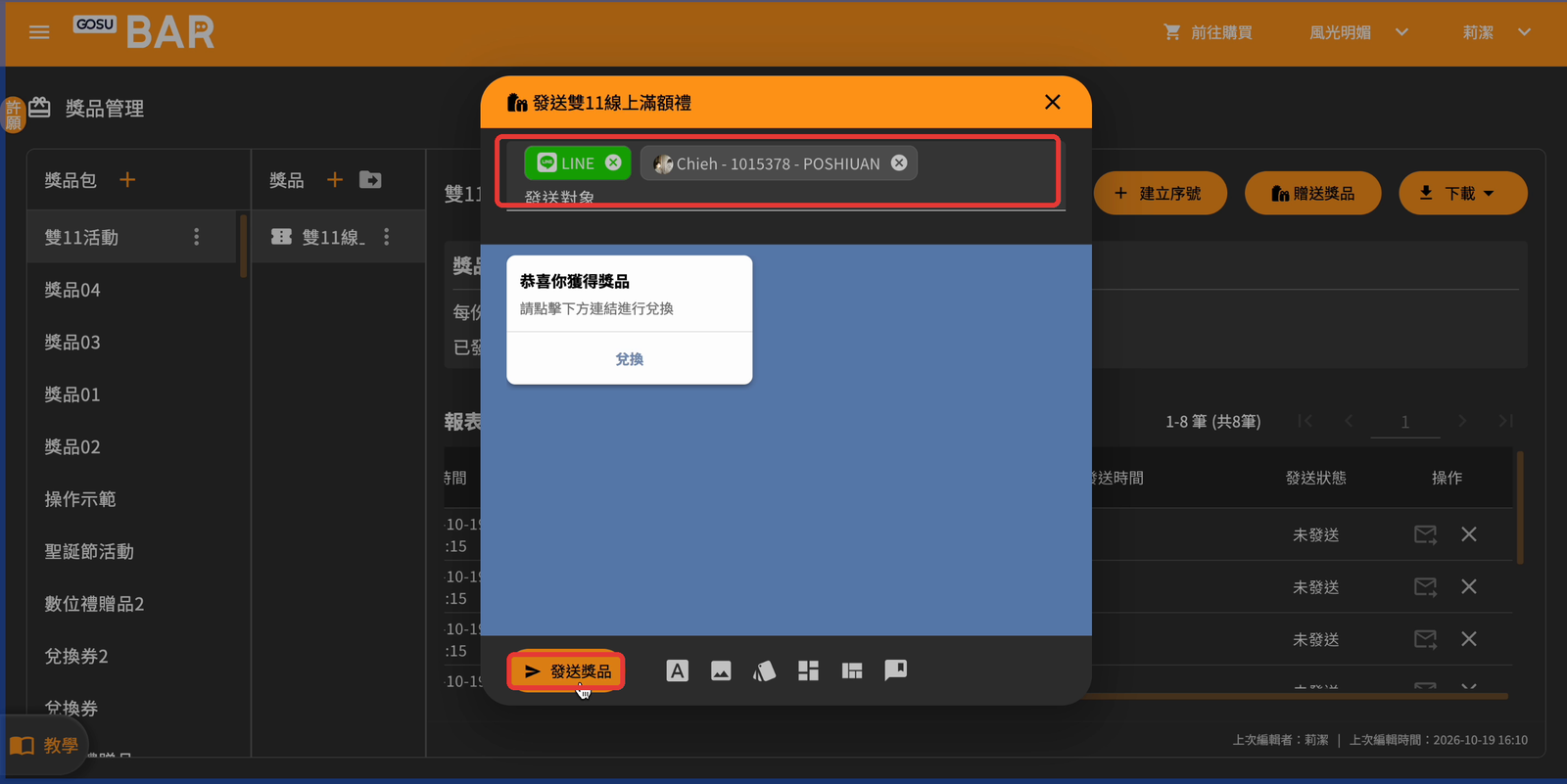This screenshot has height=784, width=1567.
Task: Click the 發送獎品 send button
Action: click(567, 671)
